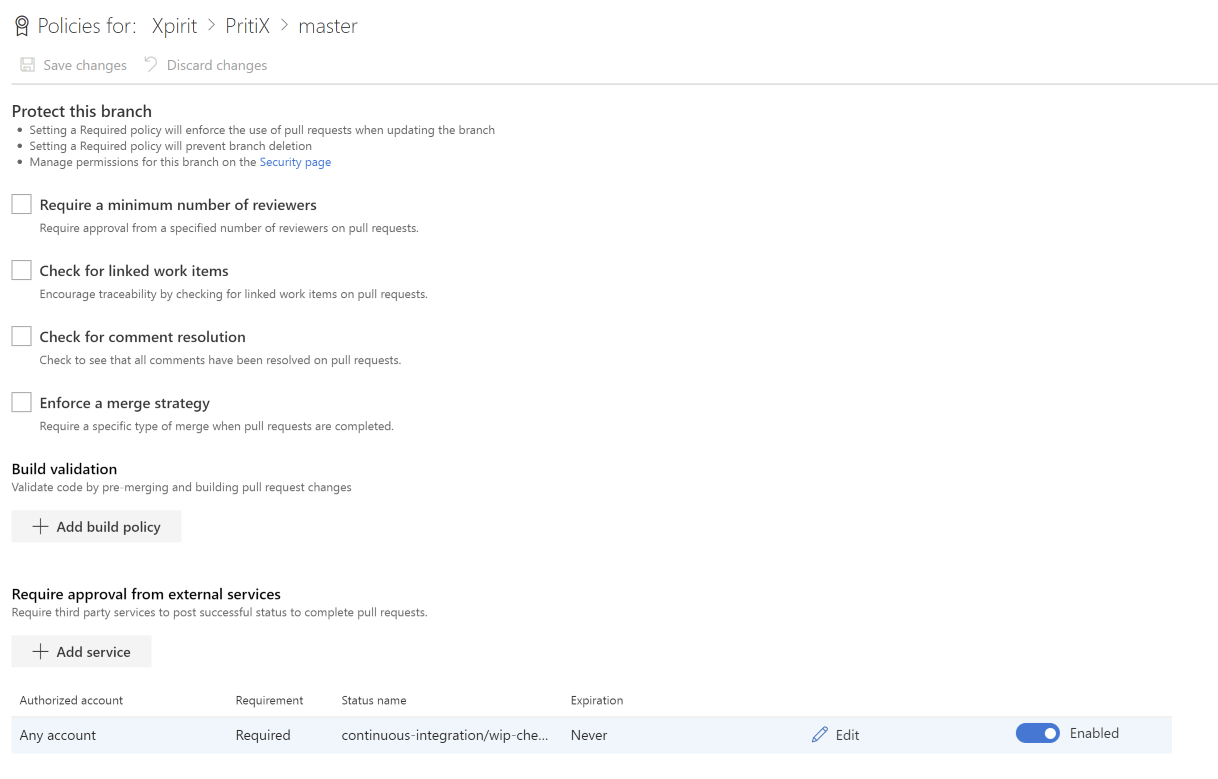Viewport: 1218px width, 779px height.
Task: Enable Require a minimum number of reviewers
Action: (x=21, y=204)
